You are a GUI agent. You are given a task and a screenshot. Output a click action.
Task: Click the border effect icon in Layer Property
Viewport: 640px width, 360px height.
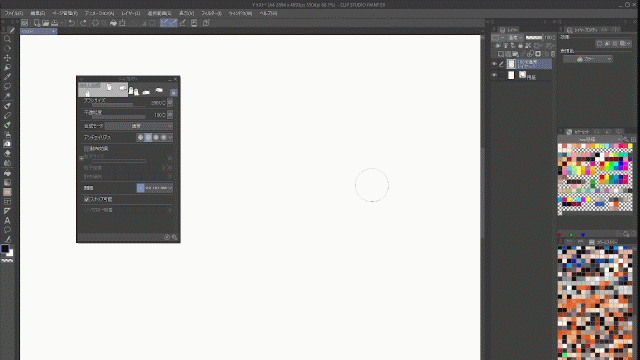599,43
